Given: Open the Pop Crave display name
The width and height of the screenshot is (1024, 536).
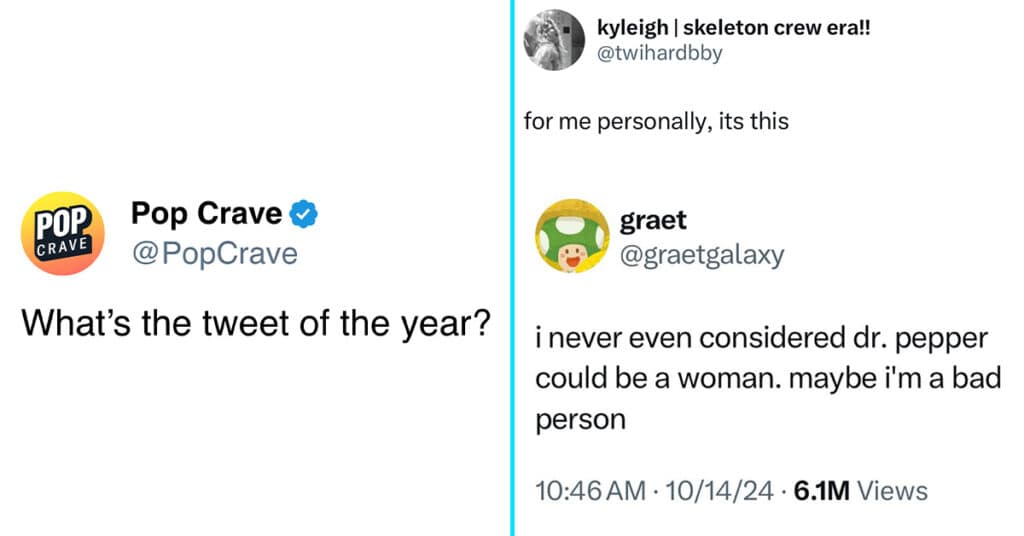Looking at the screenshot, I should click(x=206, y=213).
